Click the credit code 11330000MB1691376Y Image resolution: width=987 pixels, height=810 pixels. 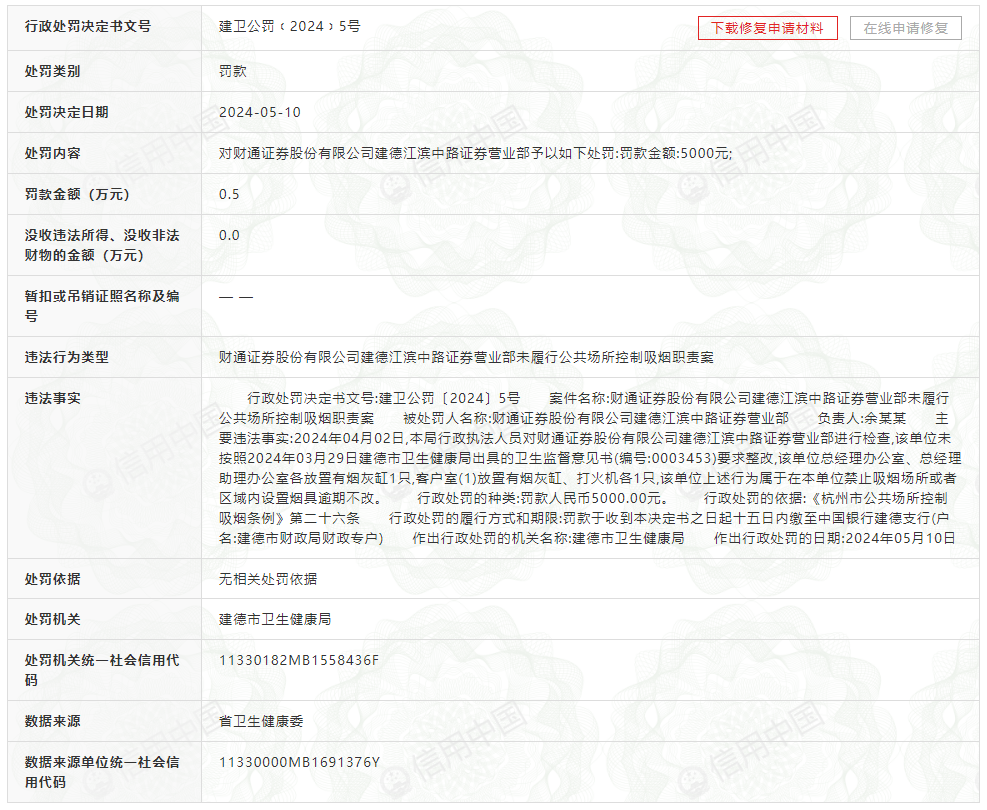299,762
